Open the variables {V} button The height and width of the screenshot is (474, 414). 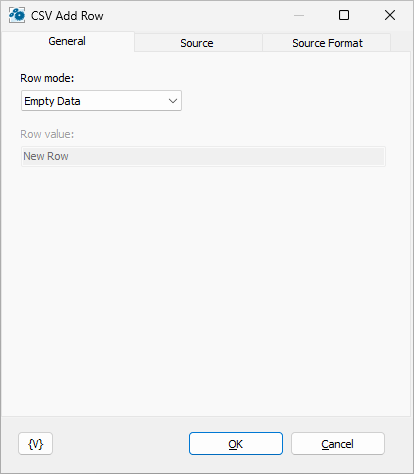click(35, 444)
